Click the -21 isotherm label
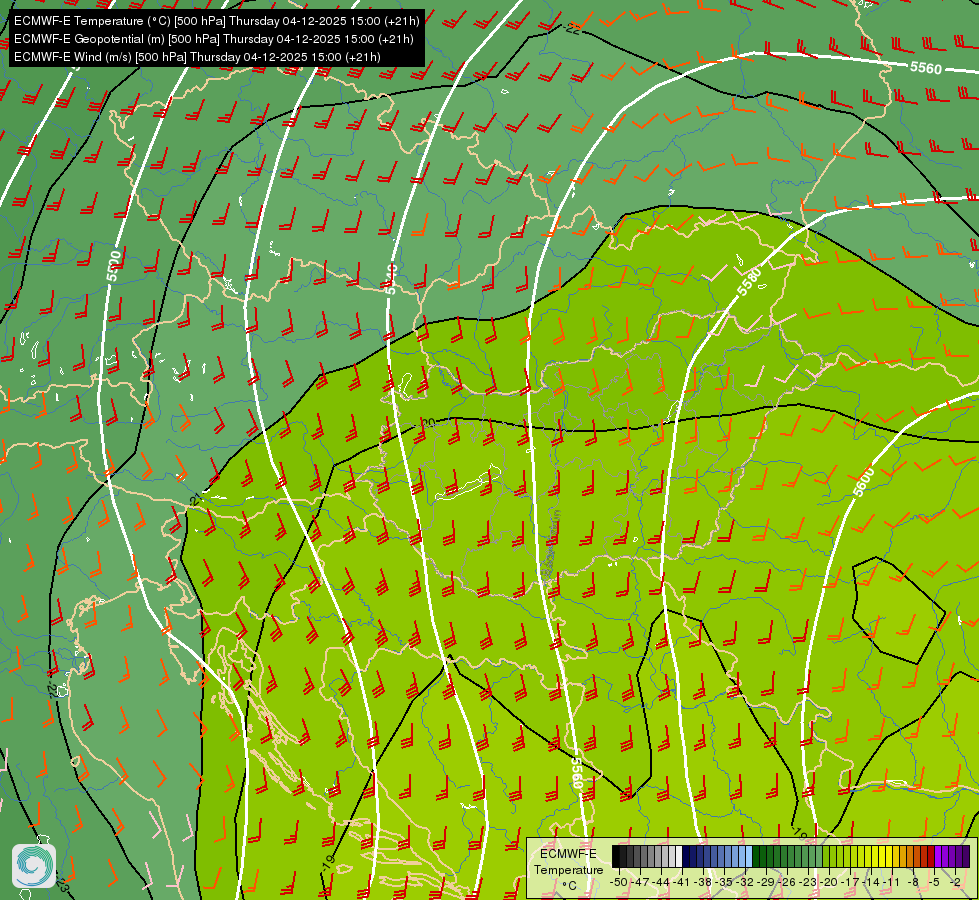The image size is (979, 900). coord(195,500)
